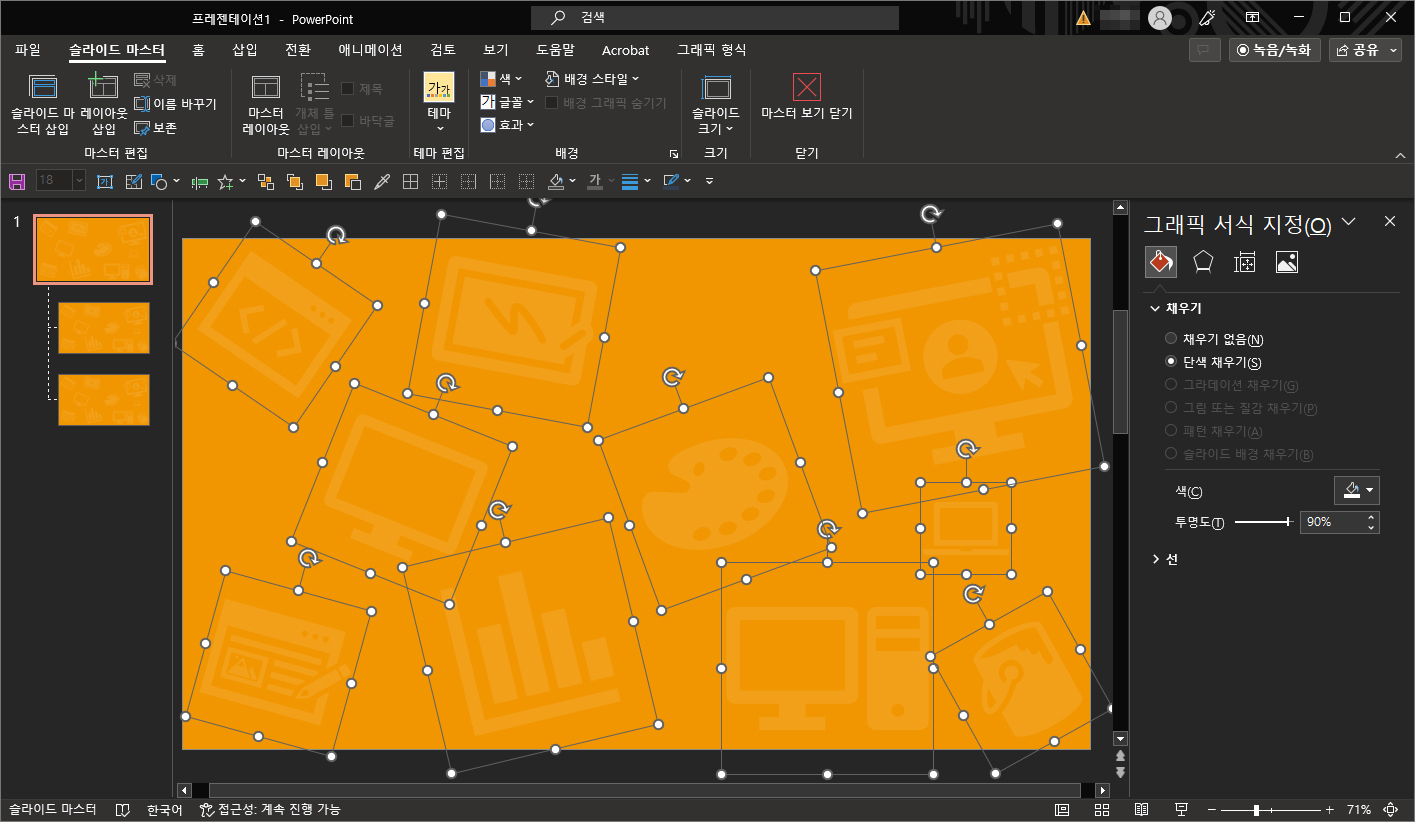The image size is (1415, 822).
Task: Click zoom in plus button
Action: click(x=1329, y=809)
